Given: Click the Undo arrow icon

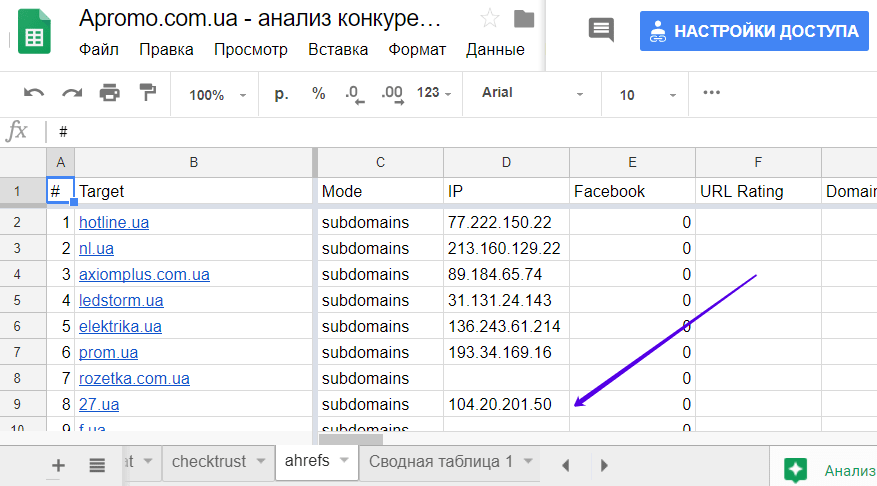Looking at the screenshot, I should (x=34, y=93).
